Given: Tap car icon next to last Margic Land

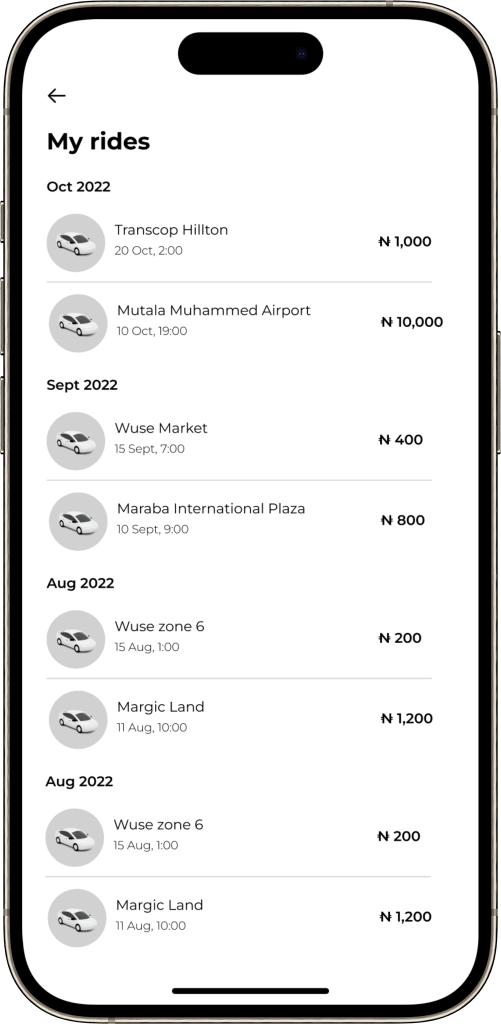Looking at the screenshot, I should coord(77,918).
